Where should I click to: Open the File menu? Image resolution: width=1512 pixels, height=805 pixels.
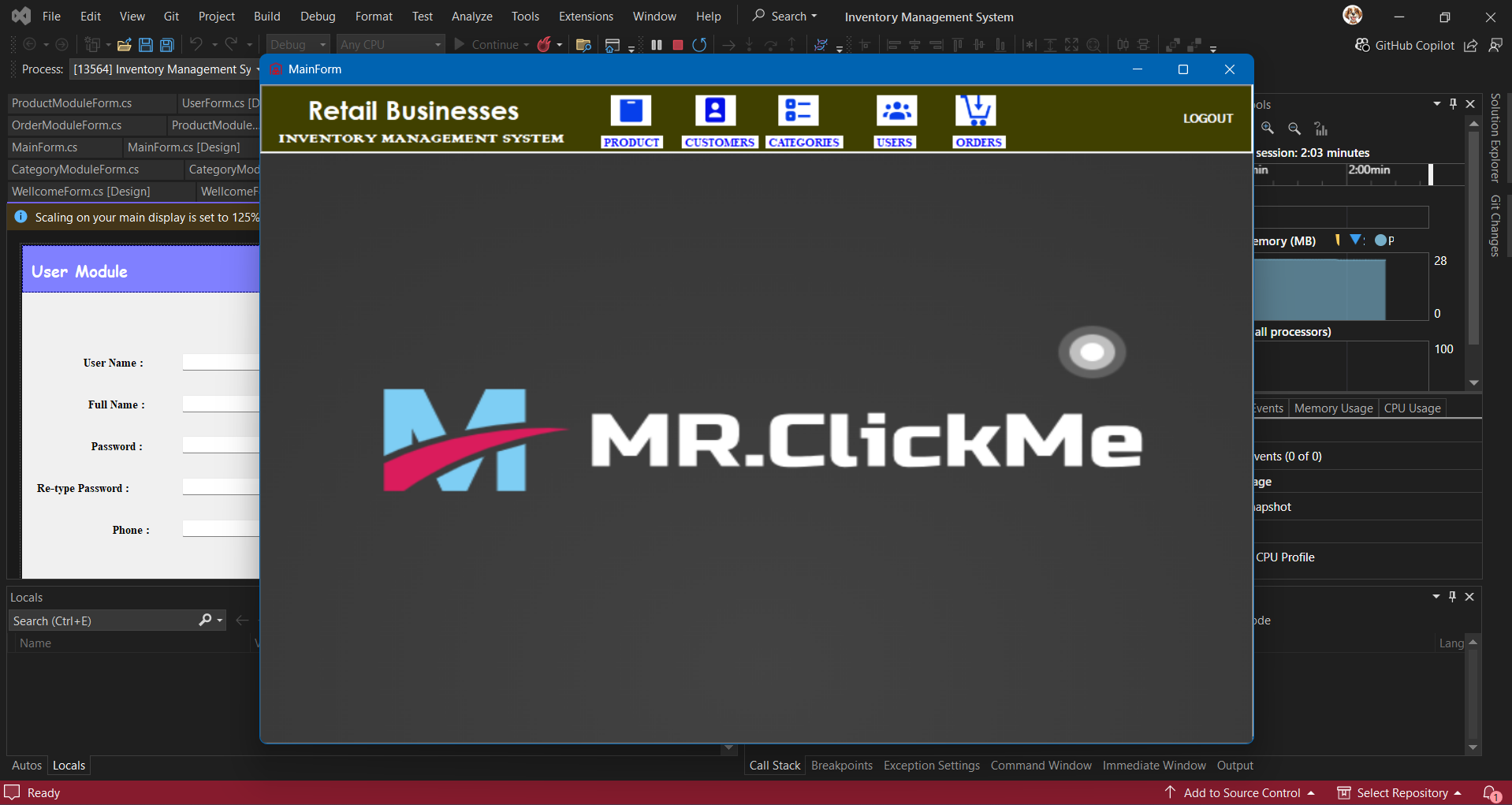point(51,16)
